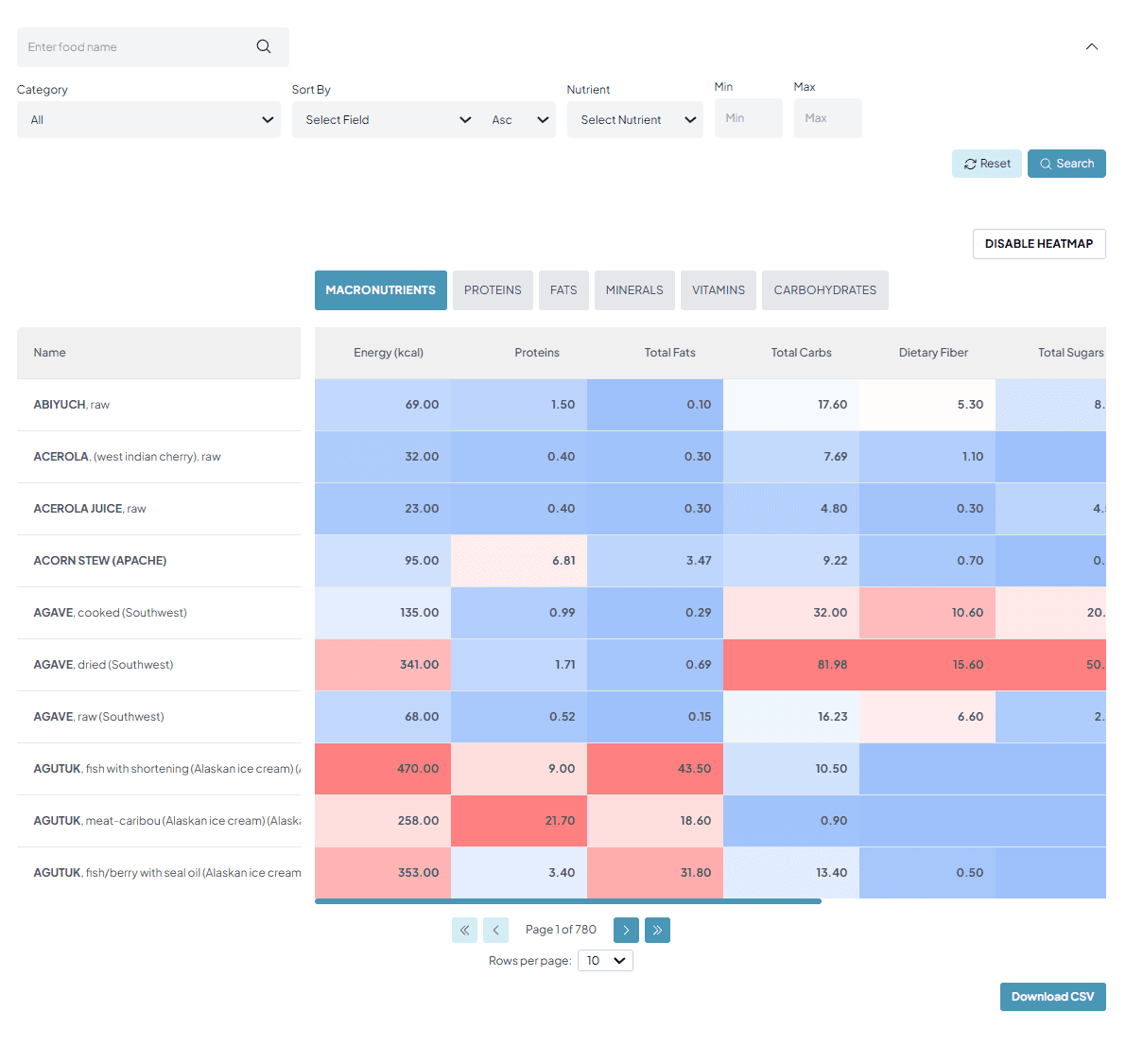Open the Rows per page dropdown
The height and width of the screenshot is (1064, 1126).
[605, 961]
